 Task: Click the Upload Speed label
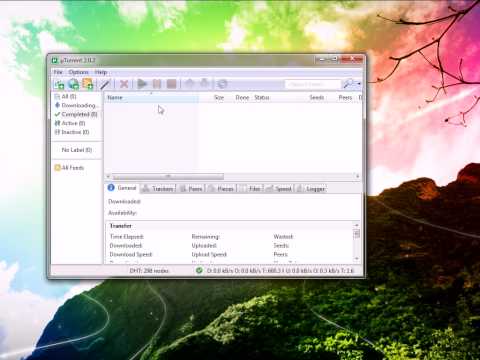[209, 254]
